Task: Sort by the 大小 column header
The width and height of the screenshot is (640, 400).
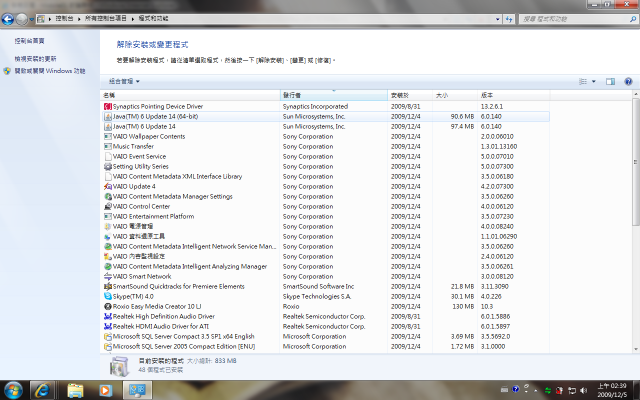Action: point(455,95)
